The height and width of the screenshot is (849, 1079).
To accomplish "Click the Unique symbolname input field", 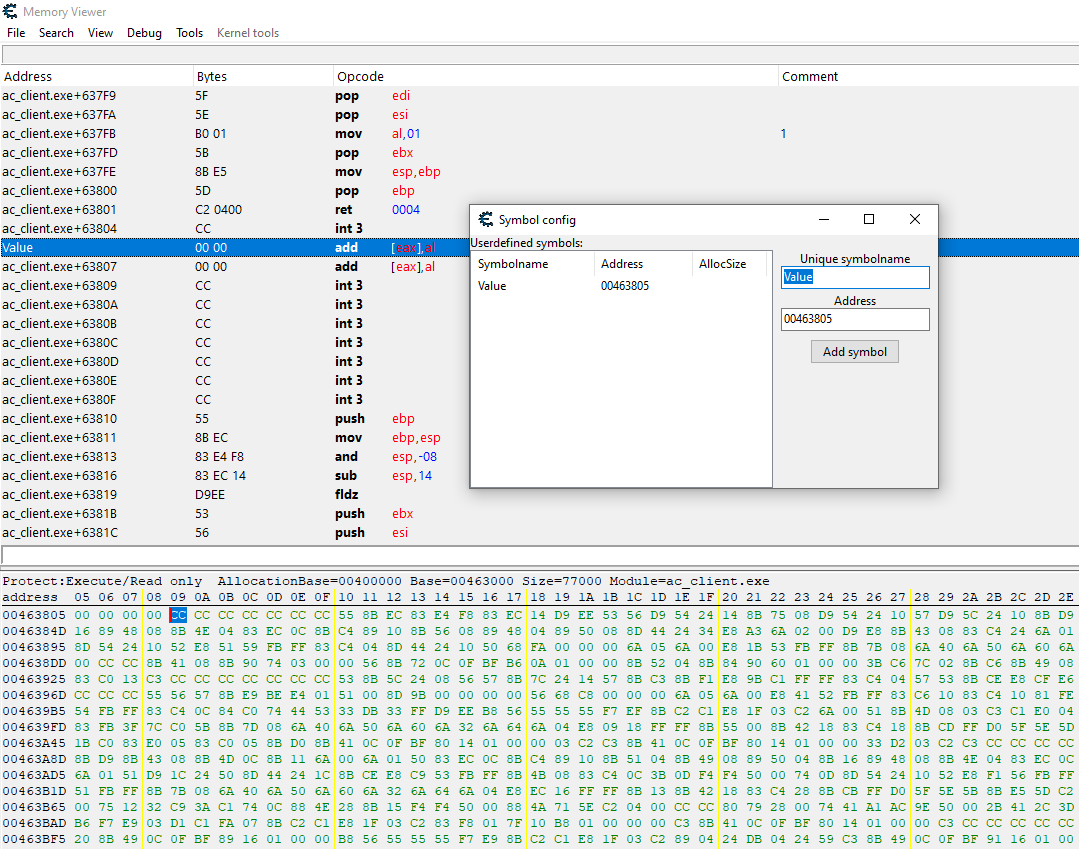I will tap(855, 277).
